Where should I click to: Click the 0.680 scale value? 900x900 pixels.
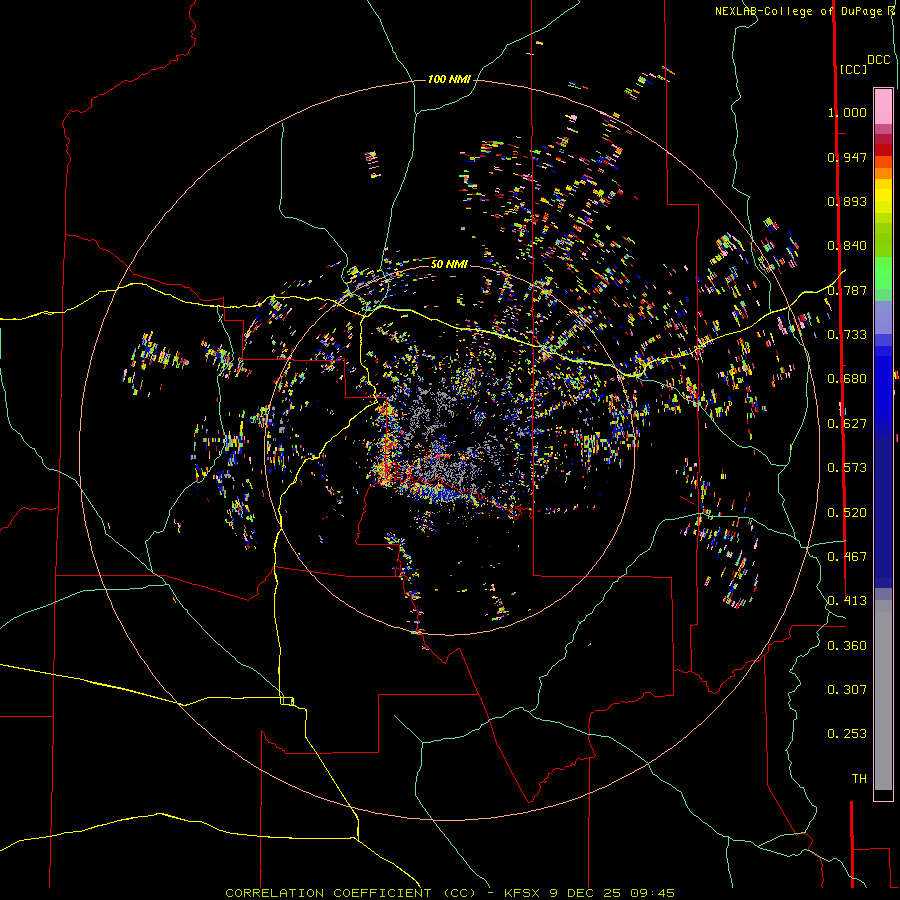coord(847,379)
